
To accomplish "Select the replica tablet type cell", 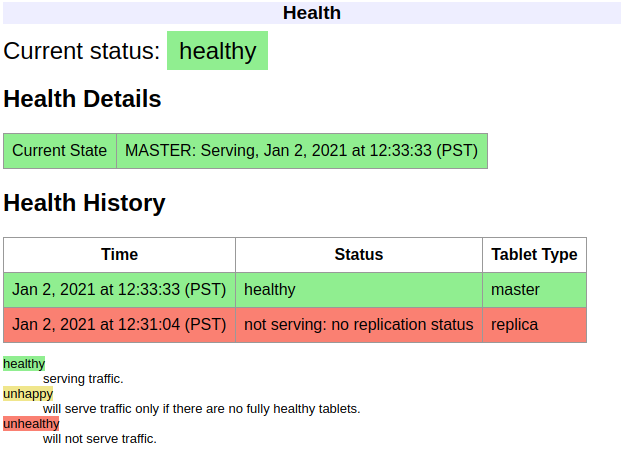I will click(534, 325).
